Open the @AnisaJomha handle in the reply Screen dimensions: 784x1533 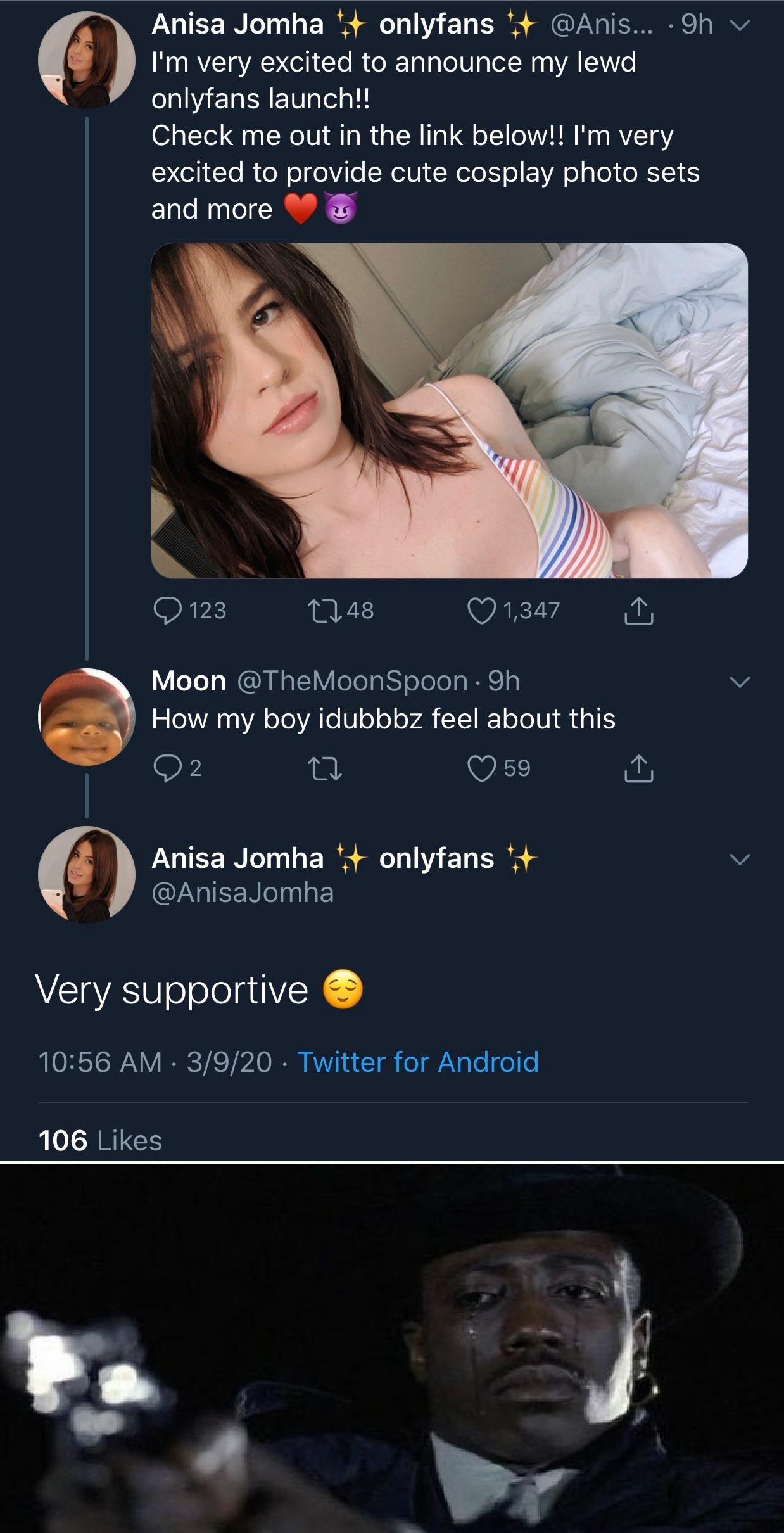click(243, 893)
